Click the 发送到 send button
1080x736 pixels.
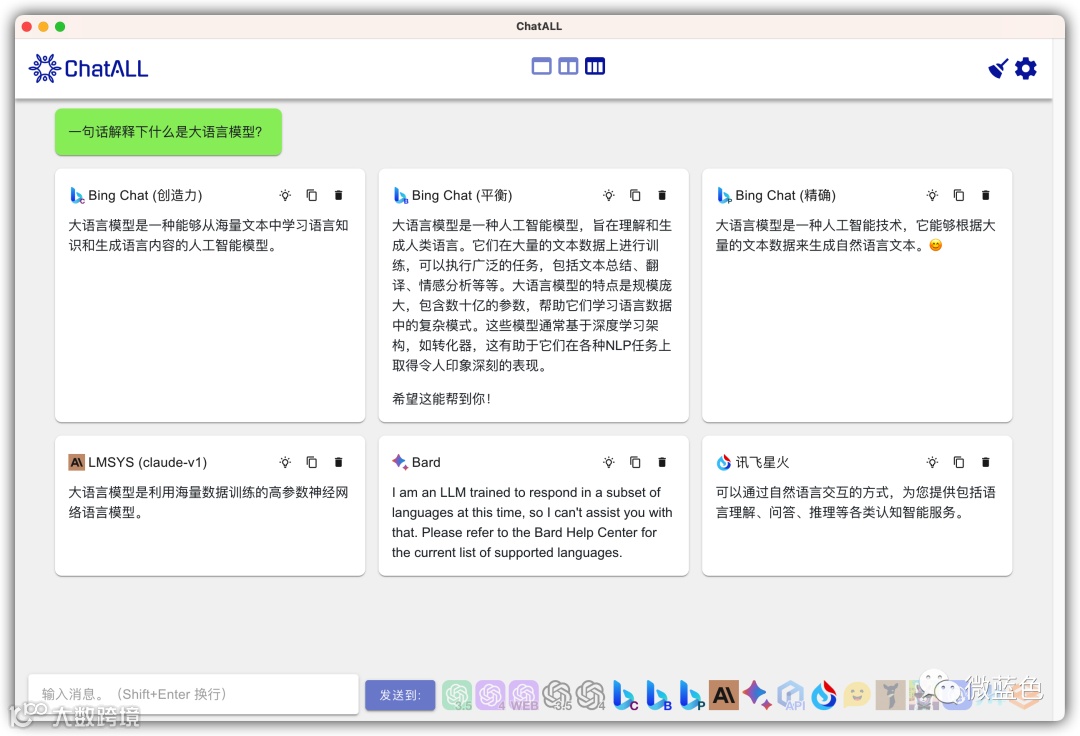click(x=400, y=695)
